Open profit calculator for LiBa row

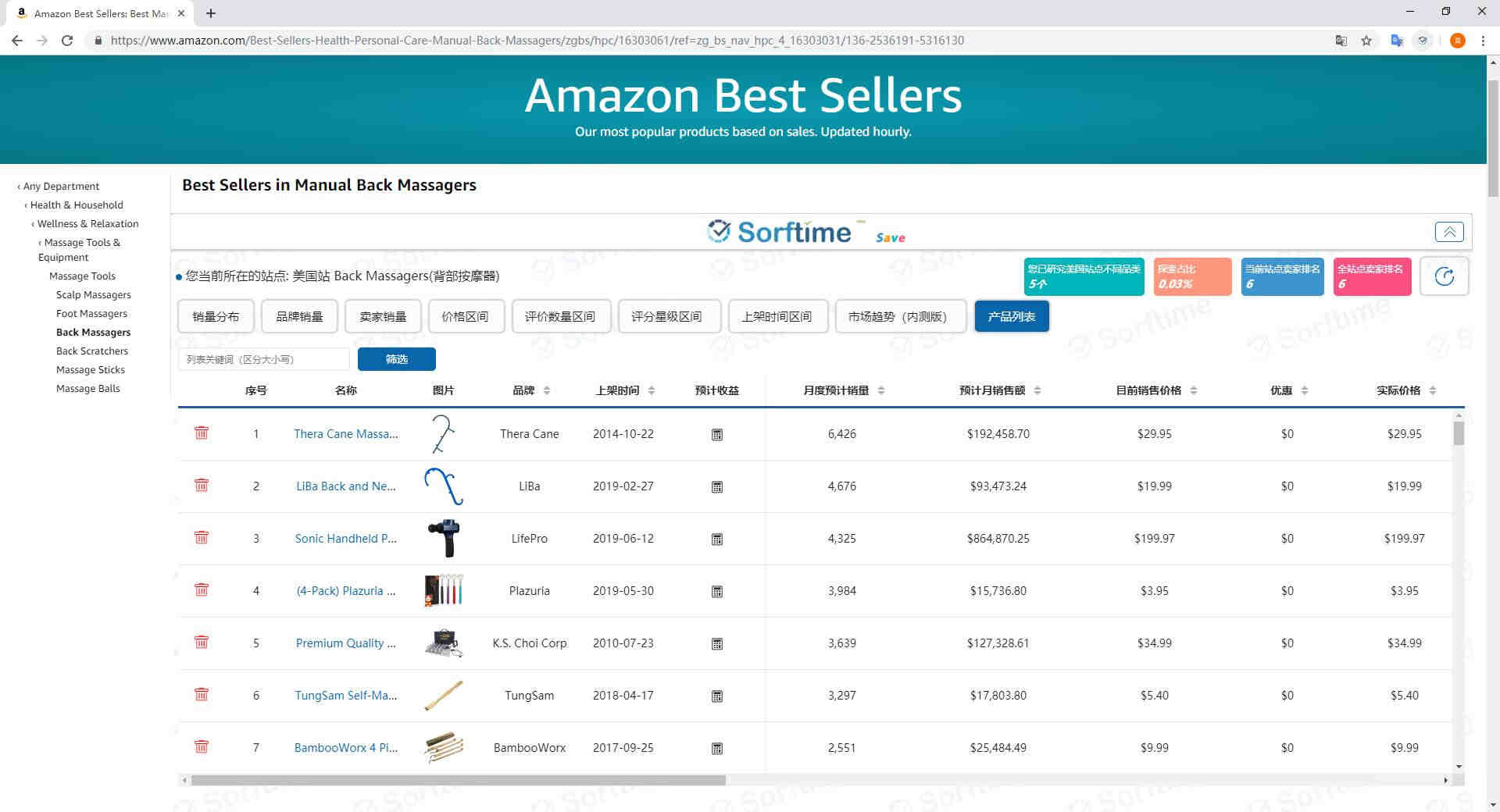717,487
